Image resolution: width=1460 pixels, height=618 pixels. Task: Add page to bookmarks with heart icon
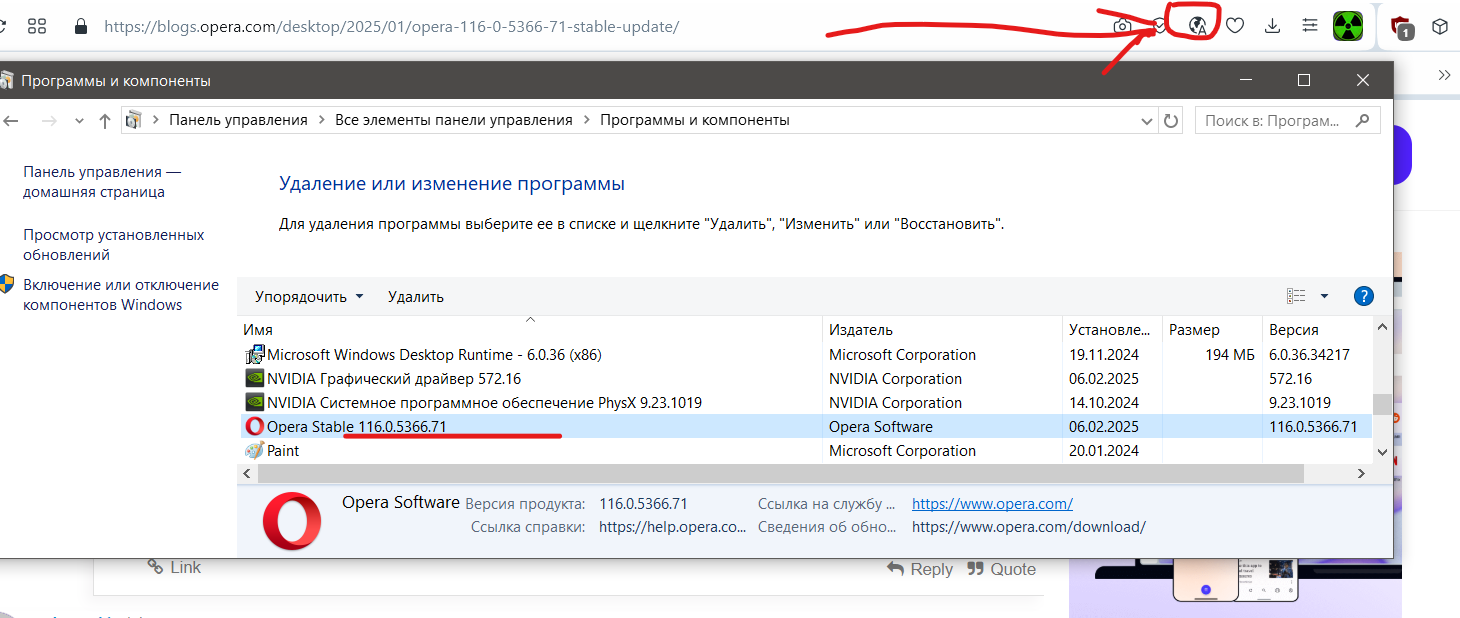click(1235, 26)
